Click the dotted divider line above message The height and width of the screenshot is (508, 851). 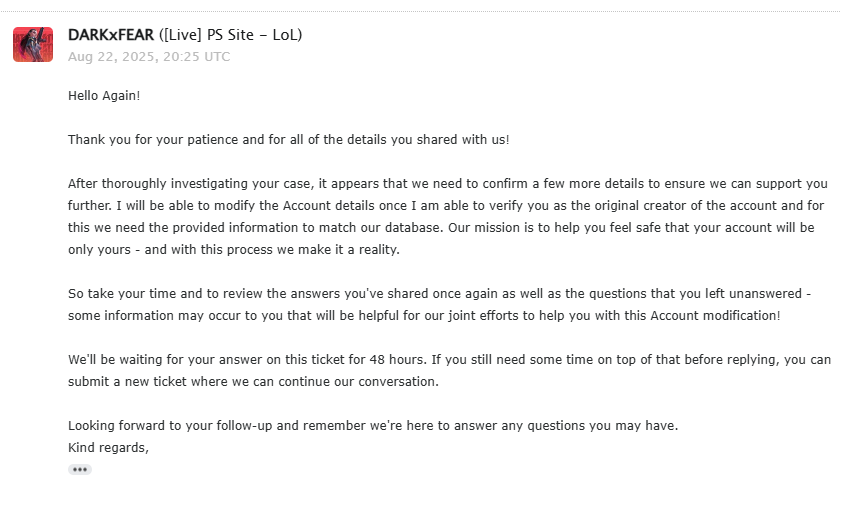426,11
